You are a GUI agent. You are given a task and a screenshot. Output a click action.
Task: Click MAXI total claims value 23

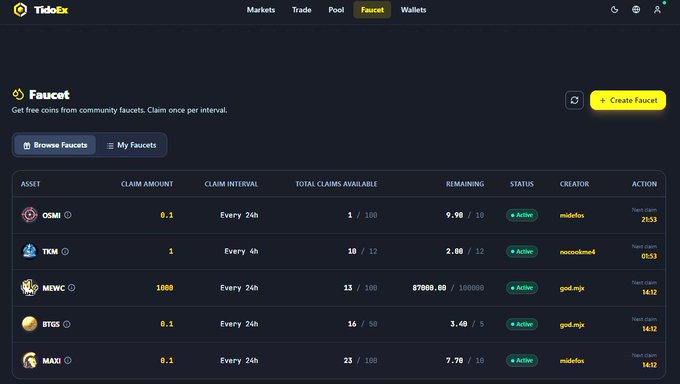348,360
